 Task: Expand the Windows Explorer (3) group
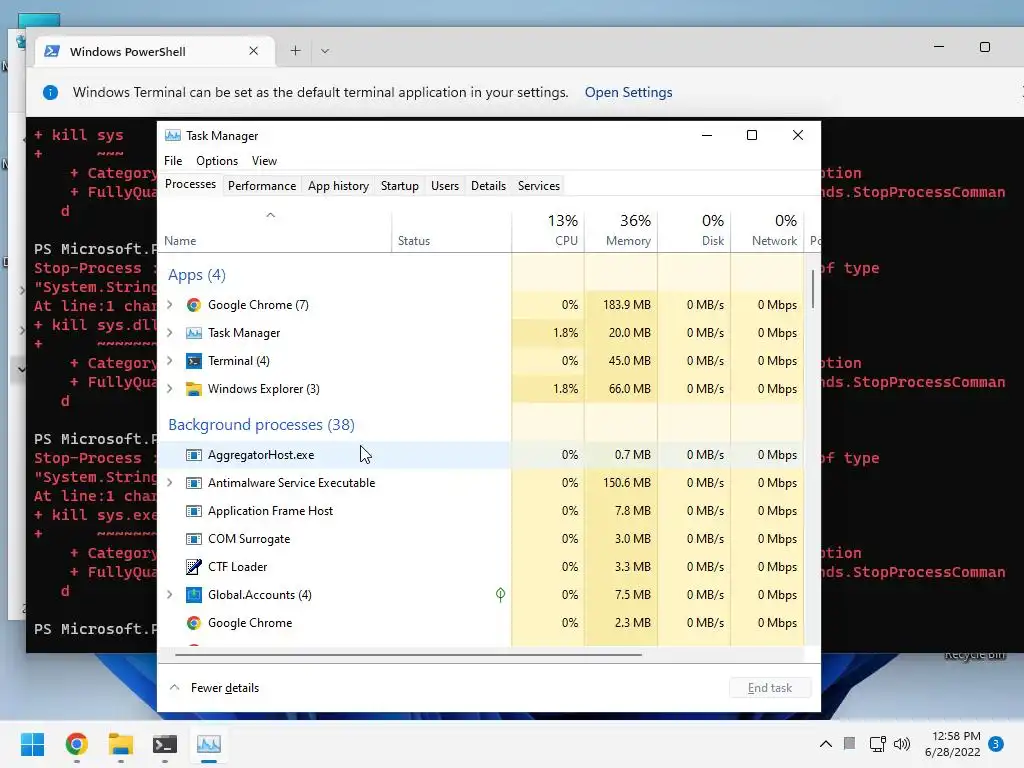click(x=170, y=389)
